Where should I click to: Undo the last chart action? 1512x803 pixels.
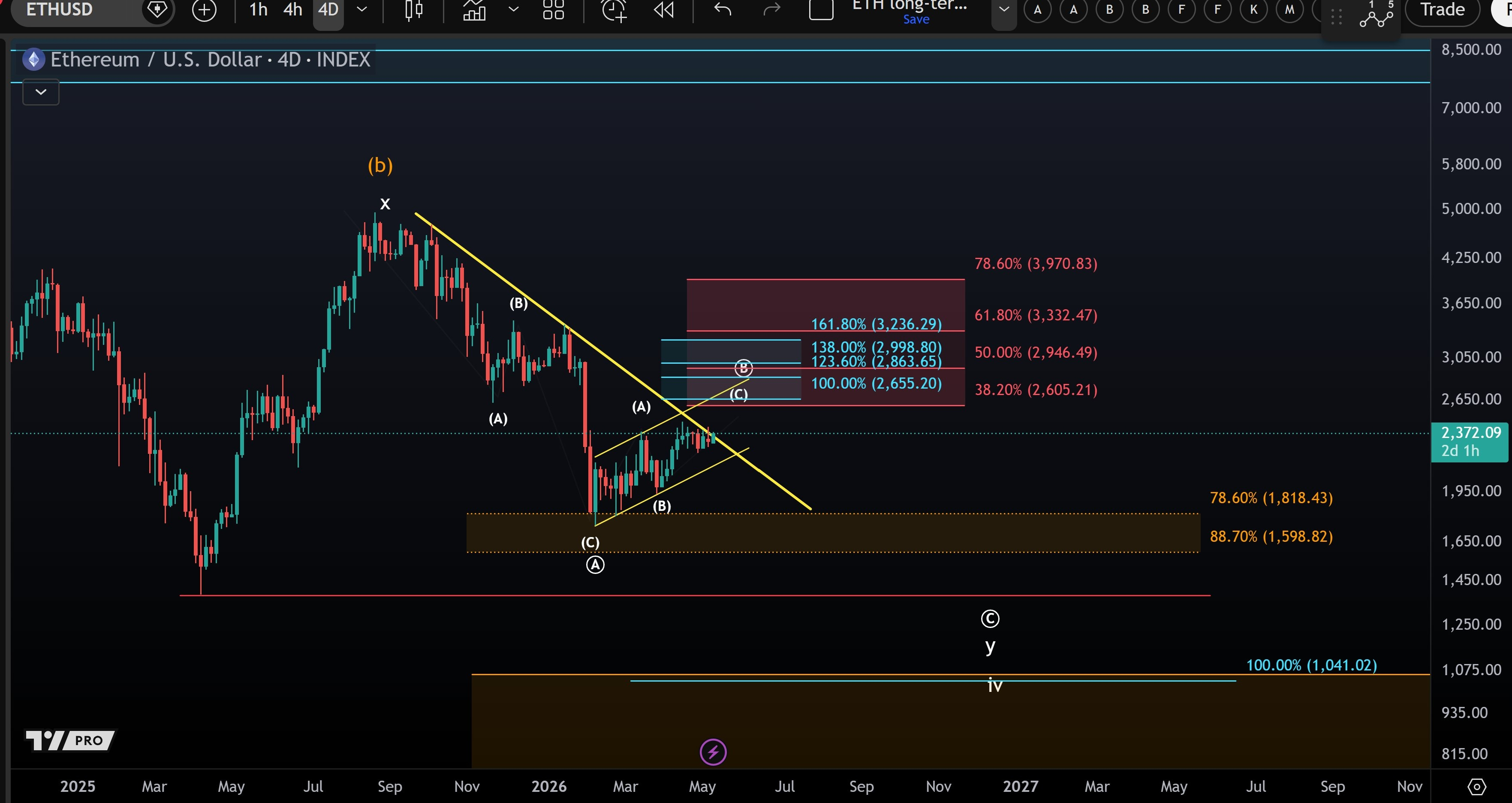click(723, 10)
